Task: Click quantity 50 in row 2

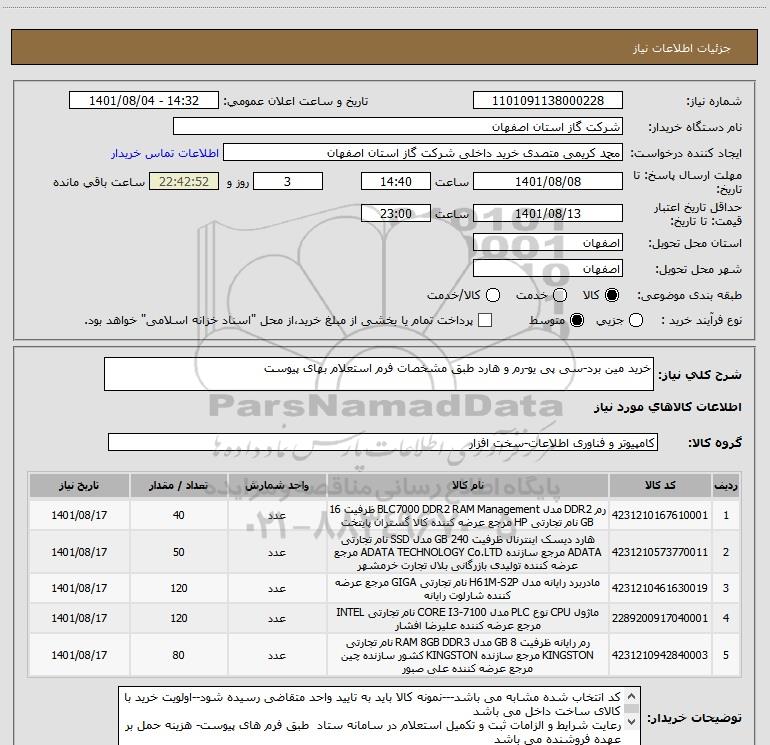Action: coord(179,552)
